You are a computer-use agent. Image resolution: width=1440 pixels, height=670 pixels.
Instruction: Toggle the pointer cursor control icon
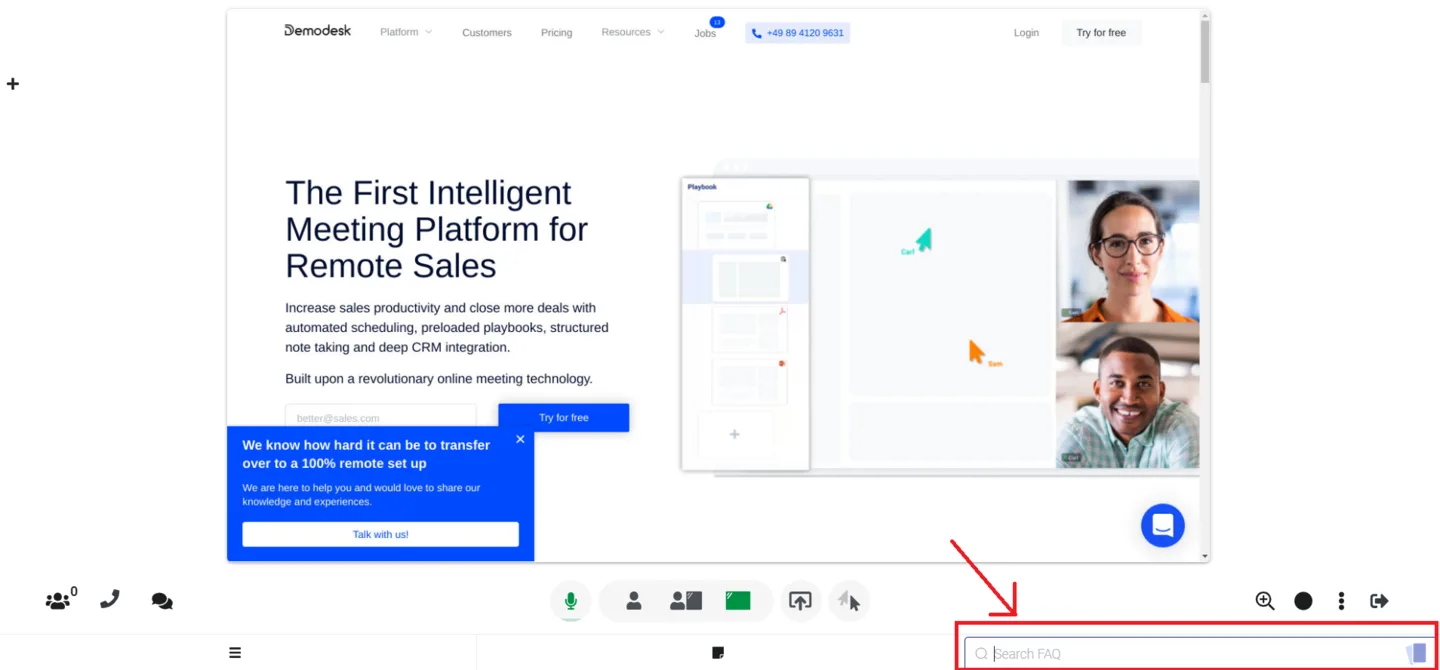(x=849, y=601)
